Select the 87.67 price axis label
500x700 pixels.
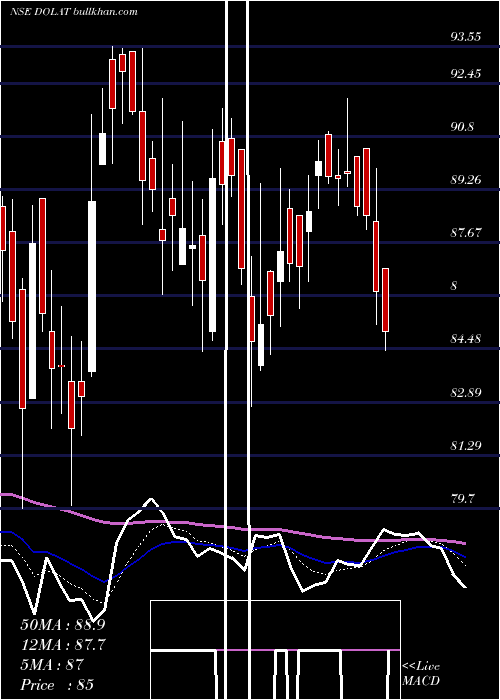(x=466, y=233)
